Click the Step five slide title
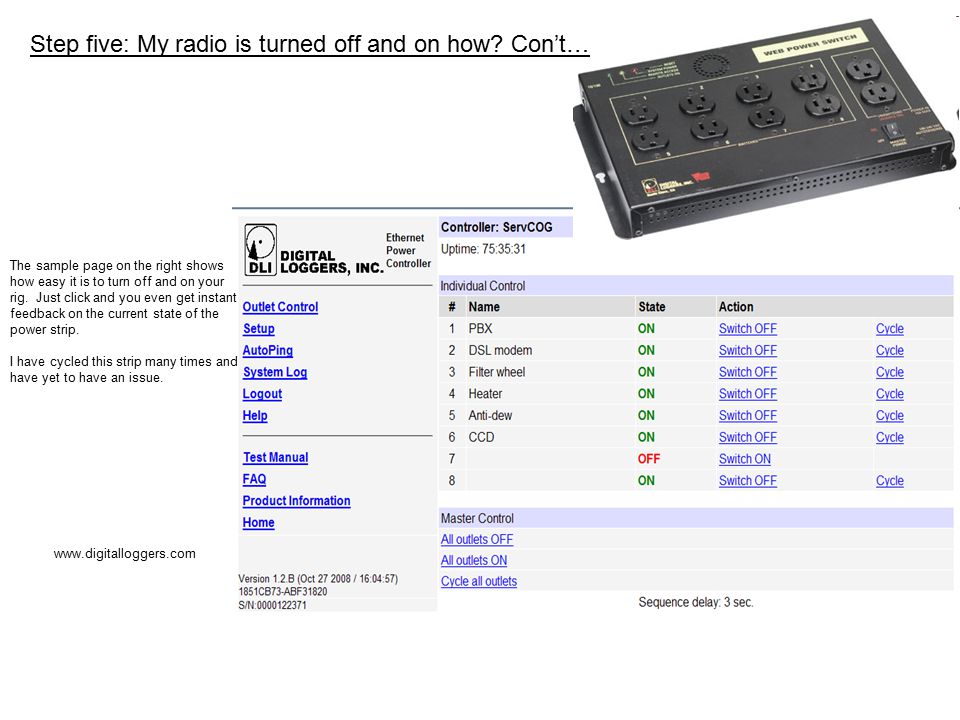 pos(310,44)
